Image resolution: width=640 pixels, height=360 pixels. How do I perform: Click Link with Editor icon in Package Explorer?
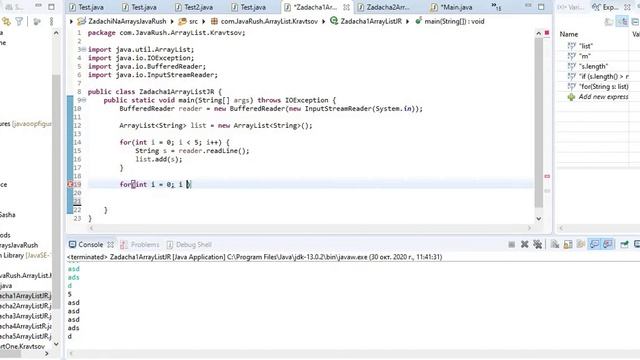pyautogui.click(x=6, y=21)
